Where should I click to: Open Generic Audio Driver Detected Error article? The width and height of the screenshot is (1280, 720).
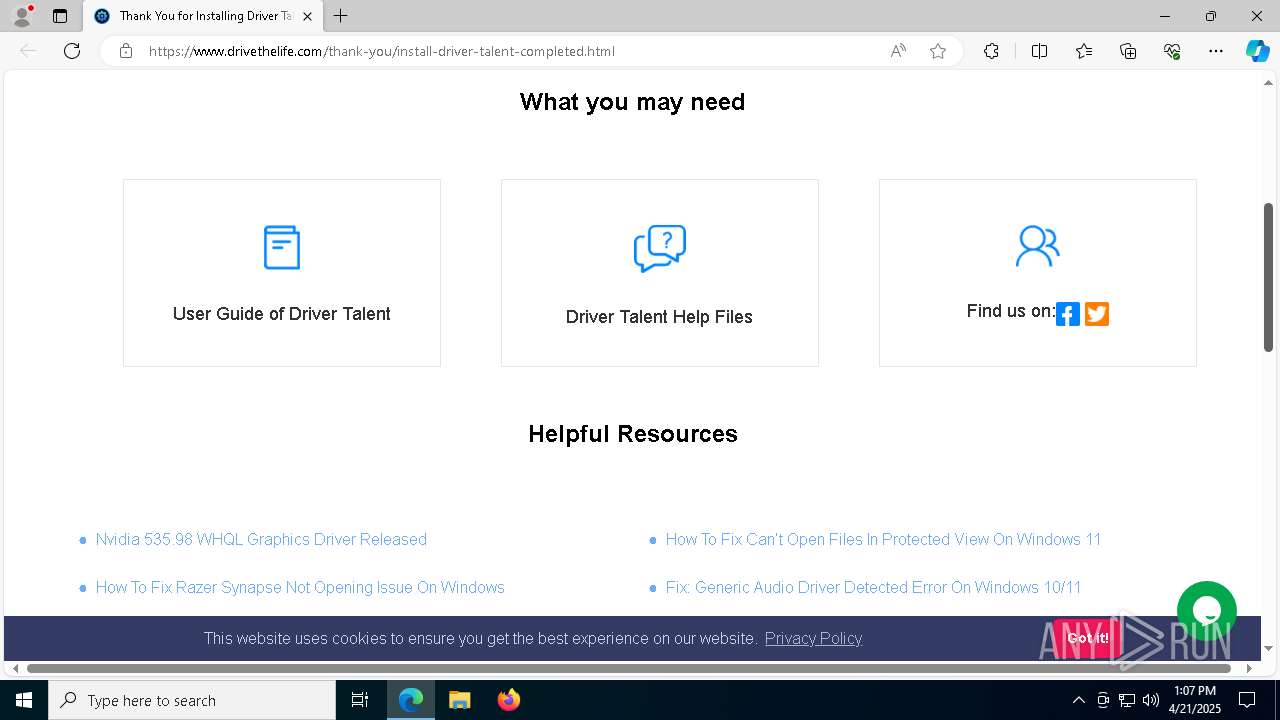pos(873,587)
